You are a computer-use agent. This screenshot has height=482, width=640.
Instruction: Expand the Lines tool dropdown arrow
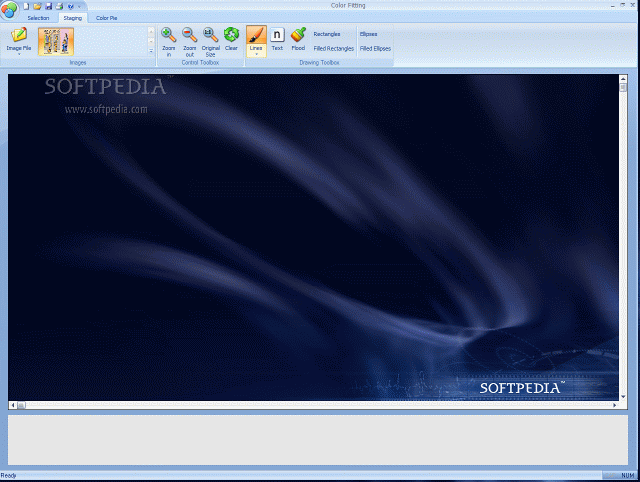coord(256,54)
